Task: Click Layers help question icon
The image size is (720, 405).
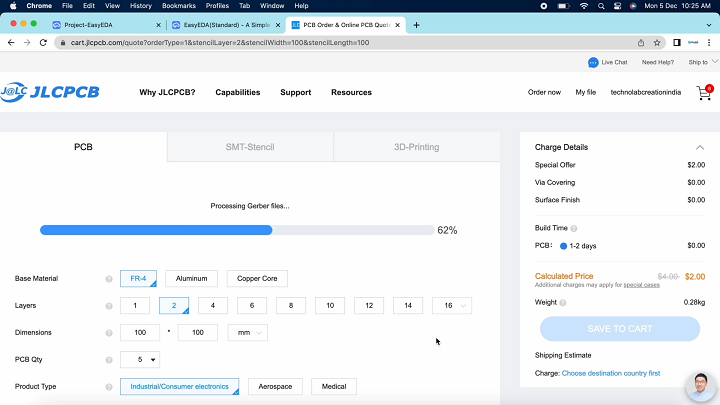Action: click(x=109, y=306)
